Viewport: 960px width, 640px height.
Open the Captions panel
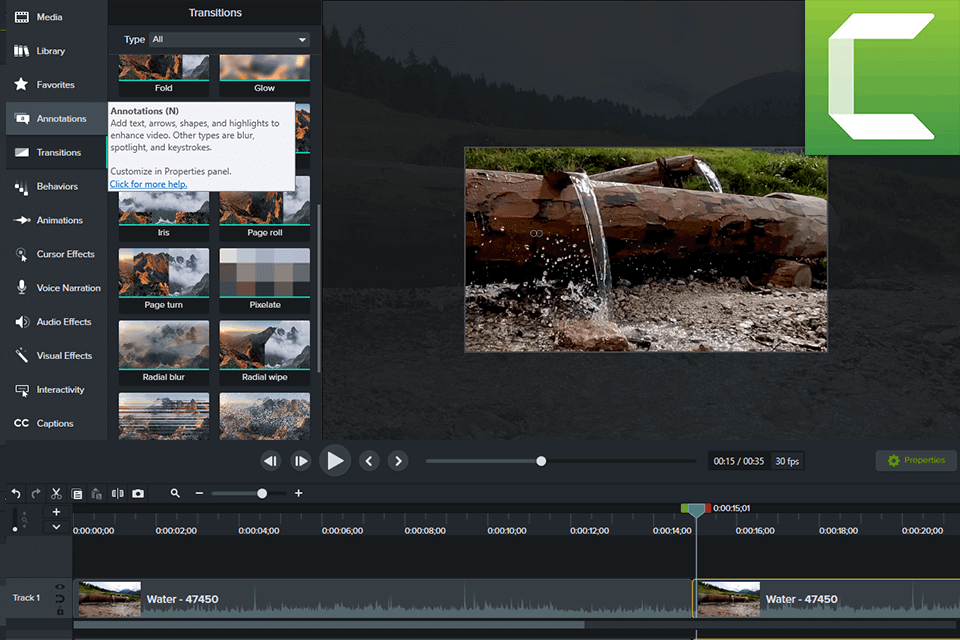coord(55,423)
